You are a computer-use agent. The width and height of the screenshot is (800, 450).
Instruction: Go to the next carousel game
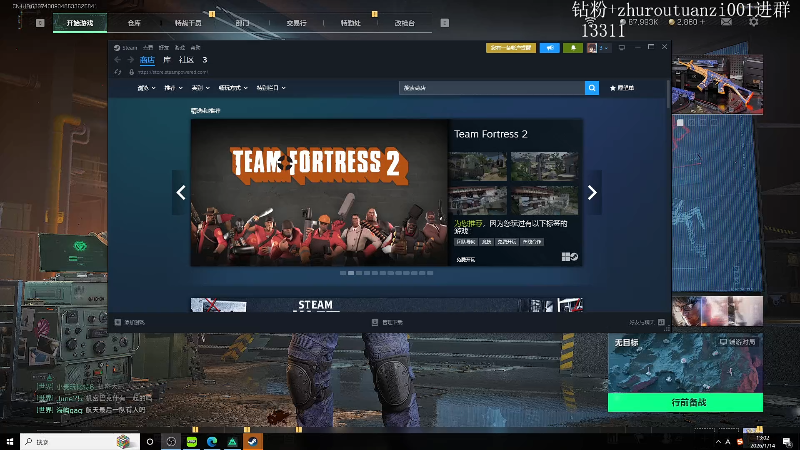pyautogui.click(x=592, y=192)
